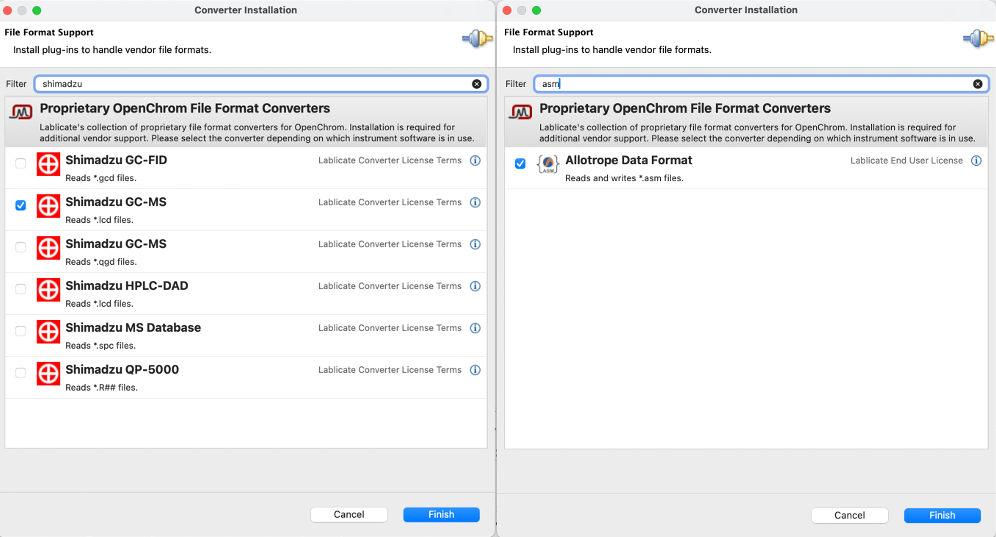Click the plug icon in right window header
This screenshot has width=996, height=537.
pos(978,39)
